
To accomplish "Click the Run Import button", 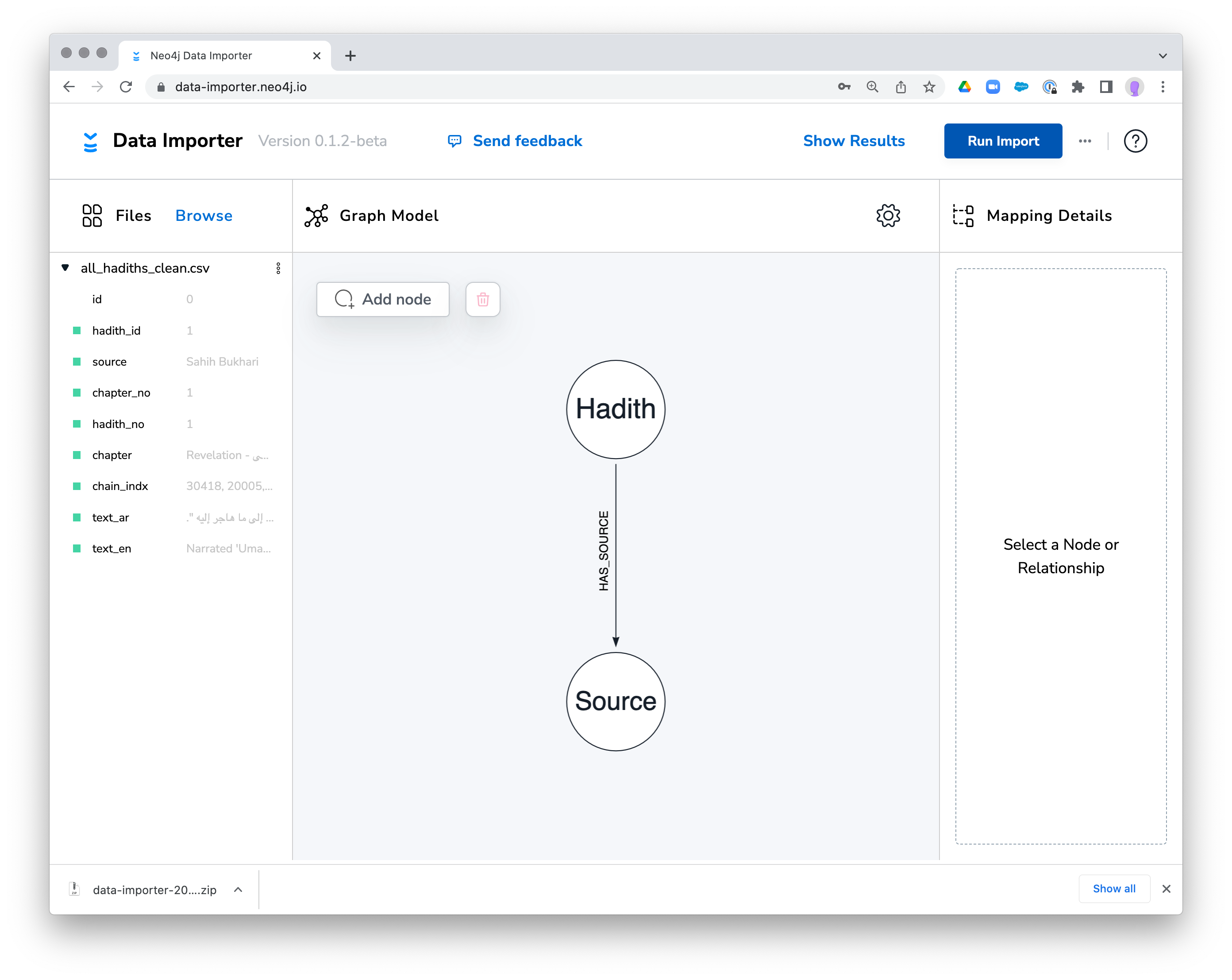I will (1003, 141).
